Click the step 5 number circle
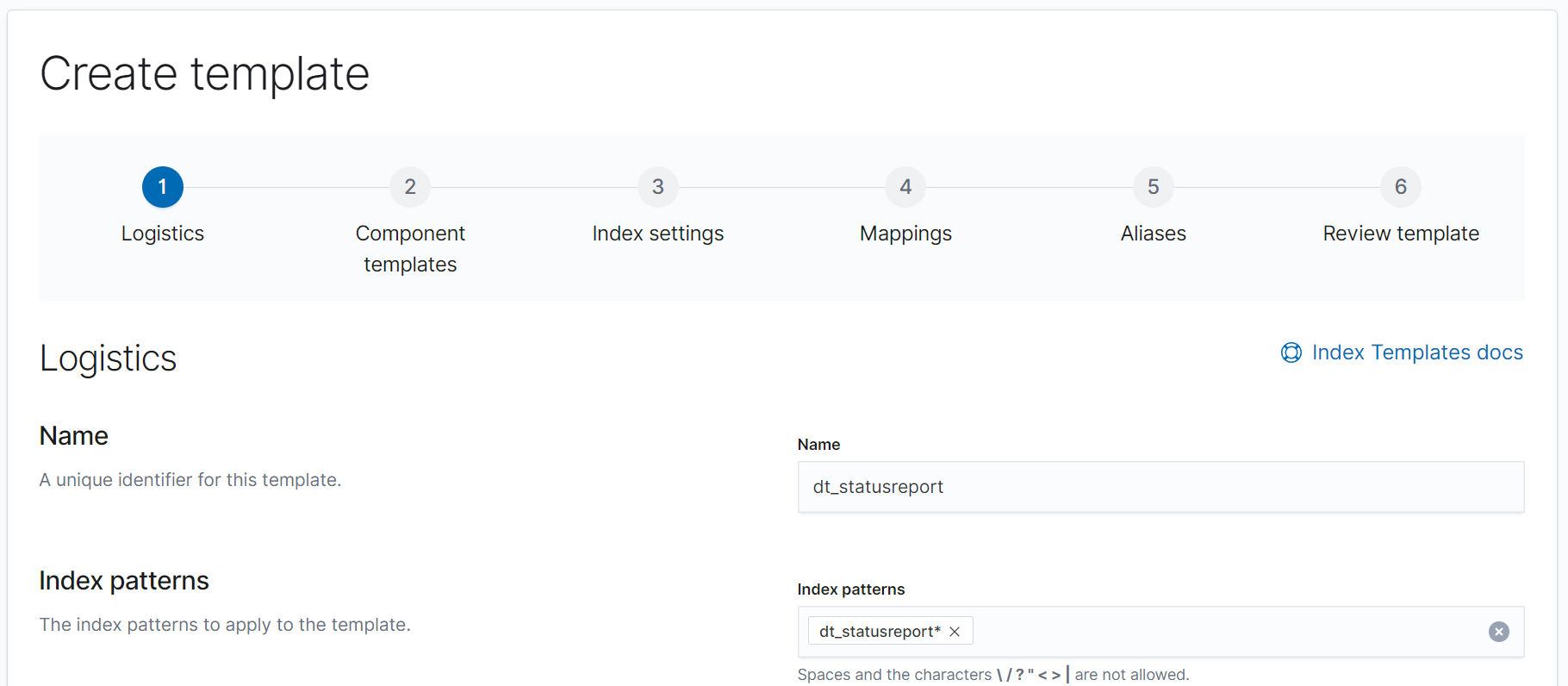 [1154, 187]
